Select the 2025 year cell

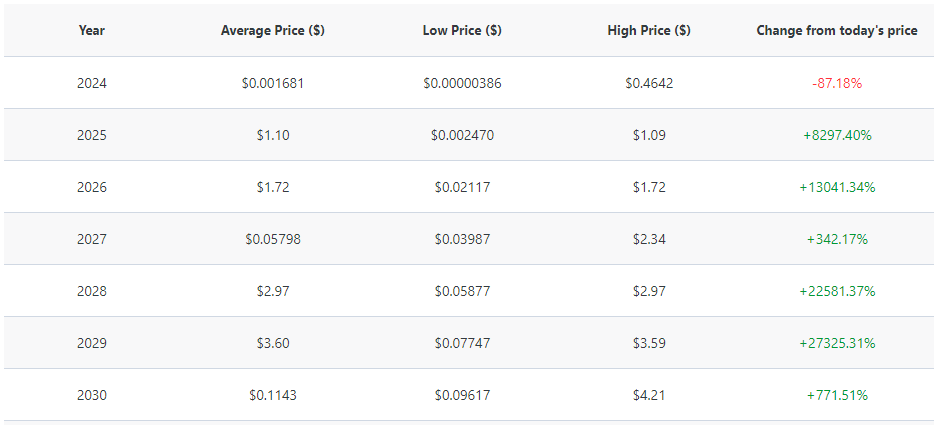click(92, 135)
